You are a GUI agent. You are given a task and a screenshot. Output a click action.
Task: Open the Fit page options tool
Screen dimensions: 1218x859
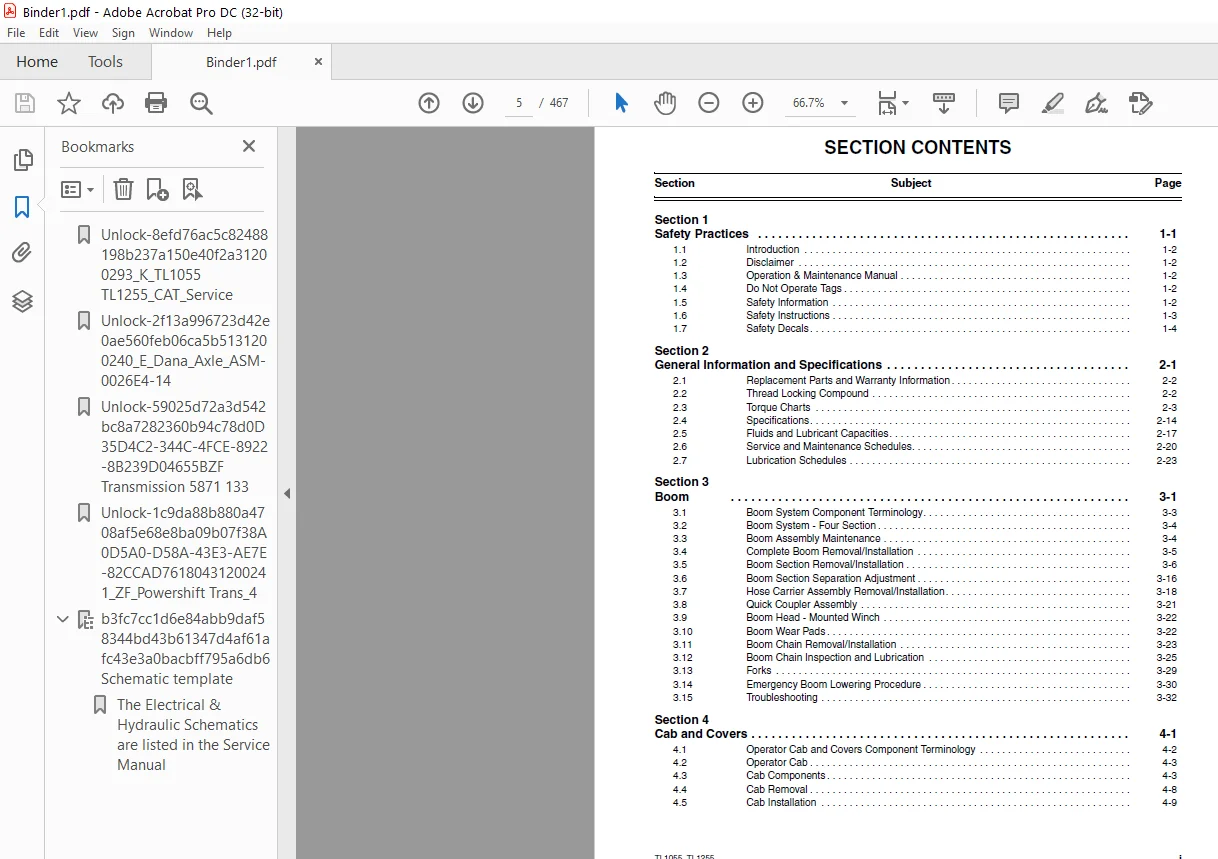(893, 103)
